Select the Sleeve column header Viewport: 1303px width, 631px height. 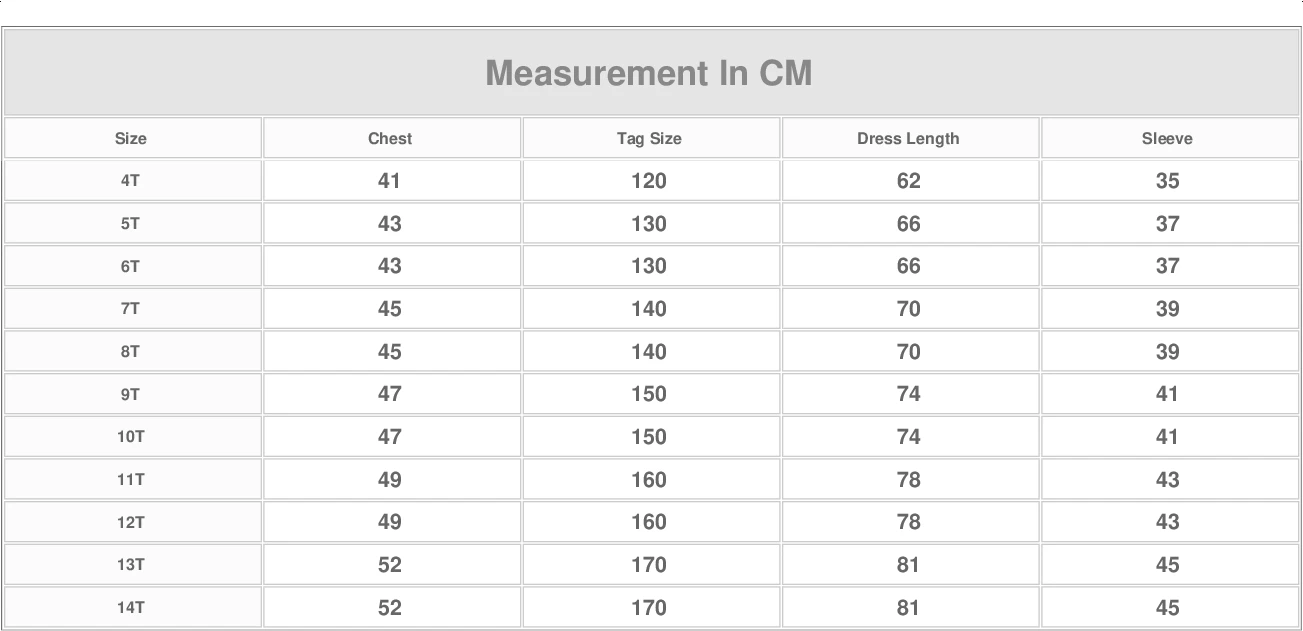tap(1167, 139)
